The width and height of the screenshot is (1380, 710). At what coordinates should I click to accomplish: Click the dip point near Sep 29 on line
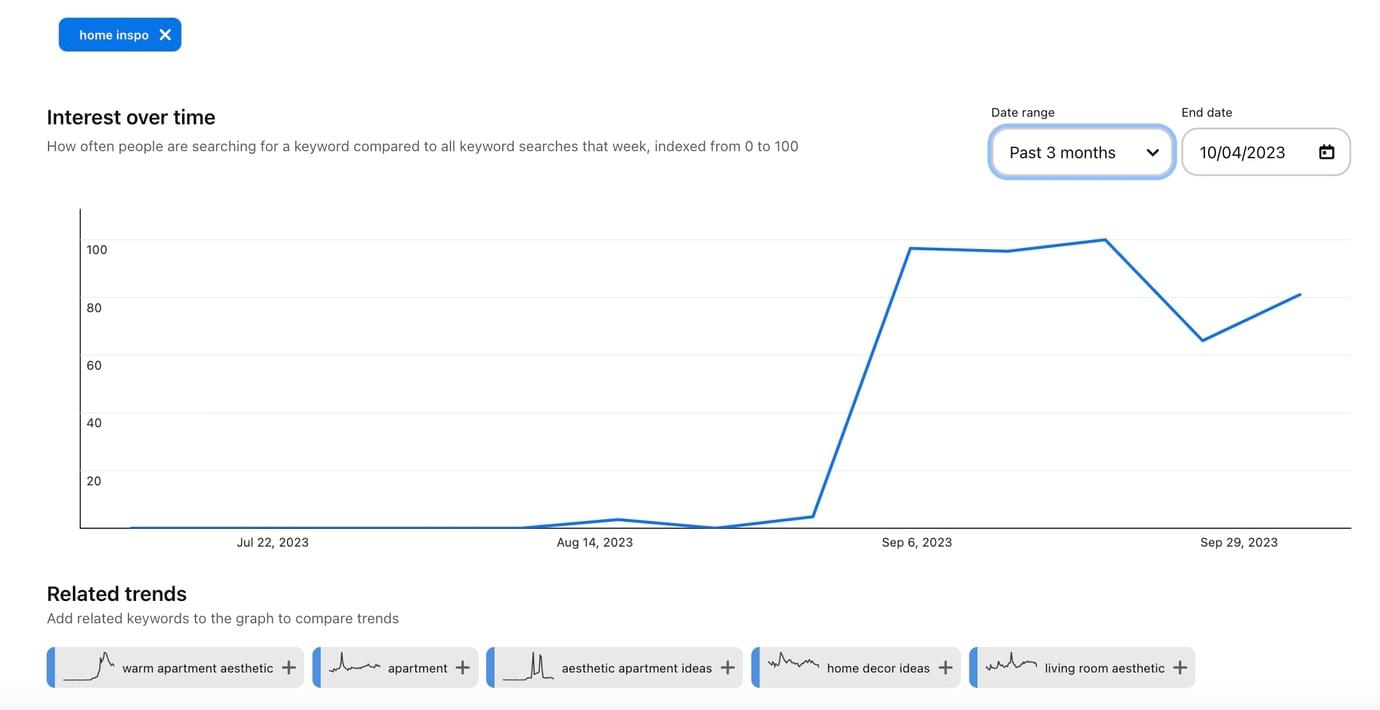1202,340
